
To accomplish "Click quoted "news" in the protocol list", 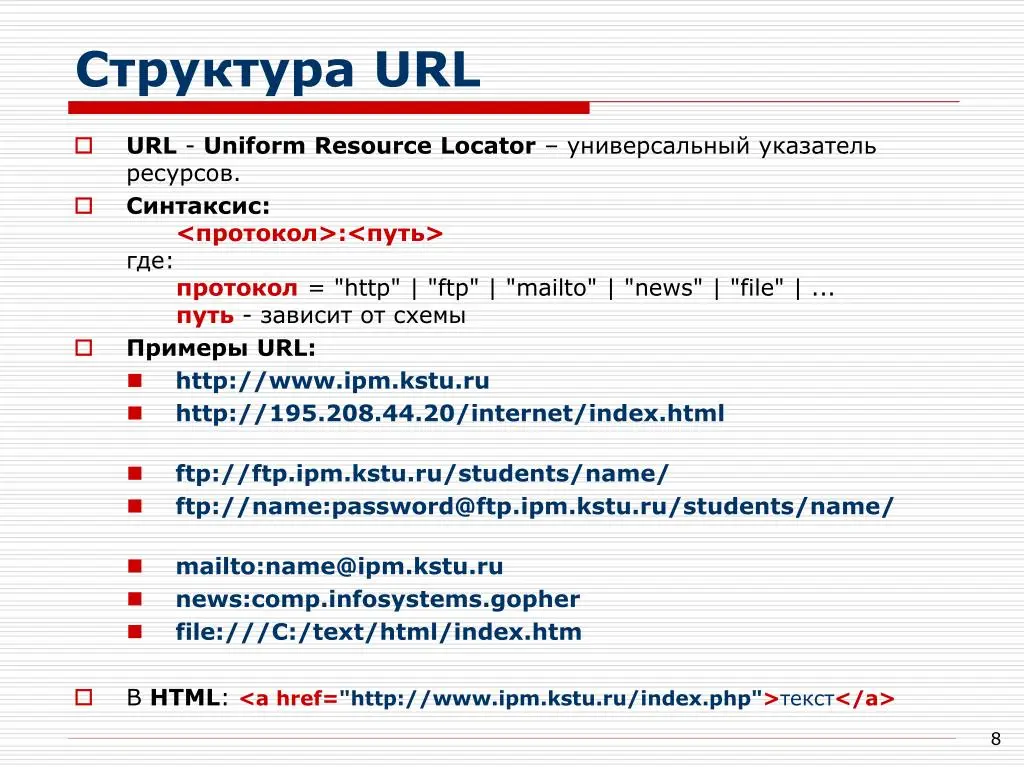I will click(x=663, y=287).
